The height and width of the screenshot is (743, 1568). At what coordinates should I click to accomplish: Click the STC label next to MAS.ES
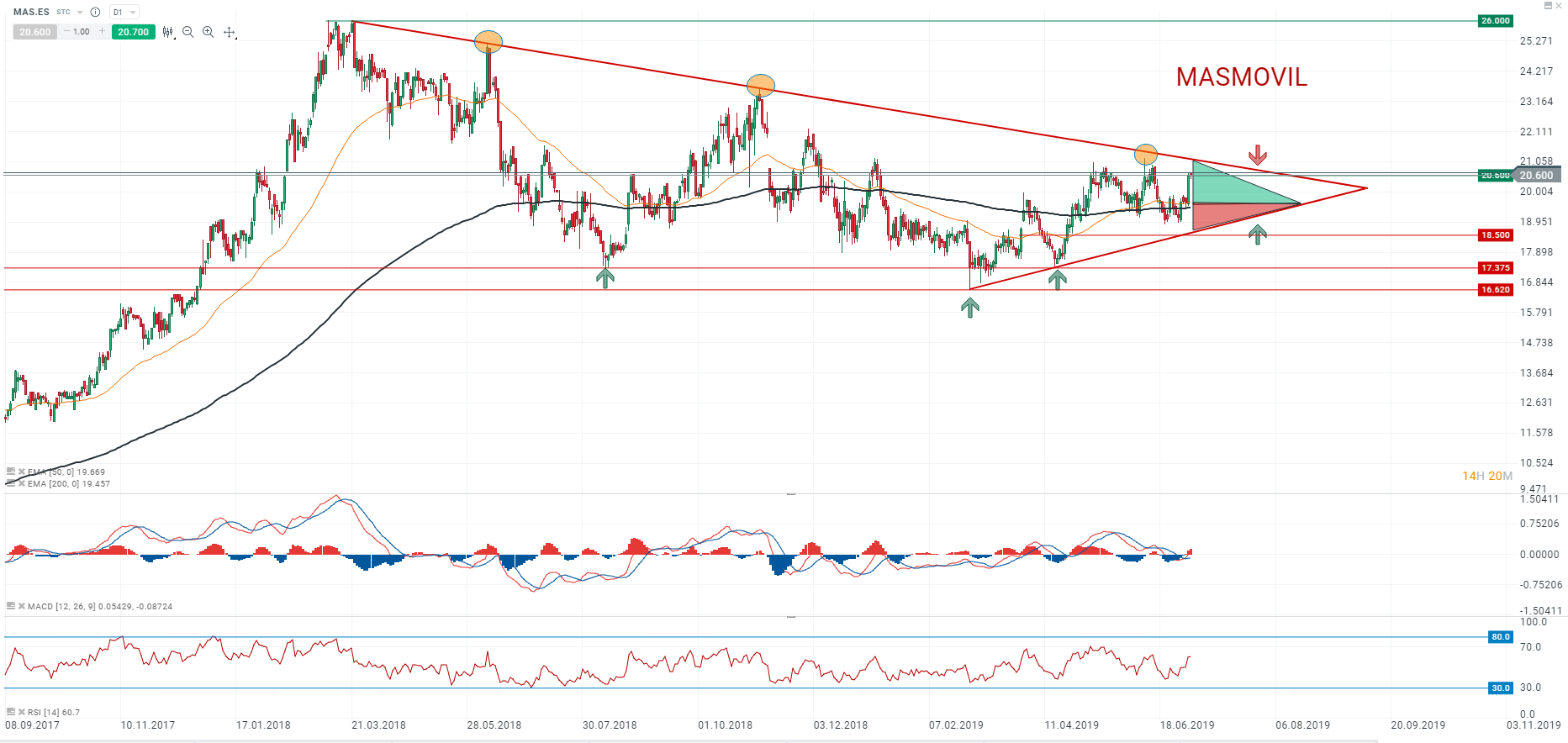[63, 13]
